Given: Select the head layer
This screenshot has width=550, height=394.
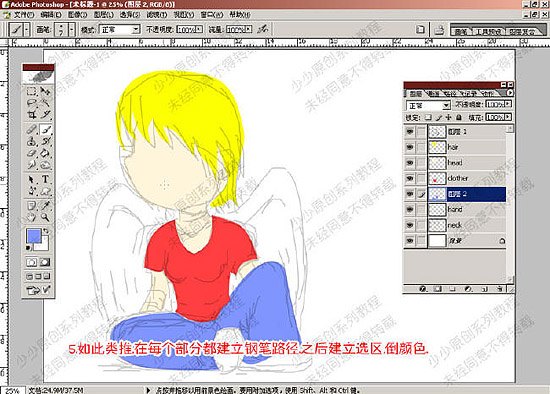Looking at the screenshot, I should pyautogui.click(x=467, y=163).
